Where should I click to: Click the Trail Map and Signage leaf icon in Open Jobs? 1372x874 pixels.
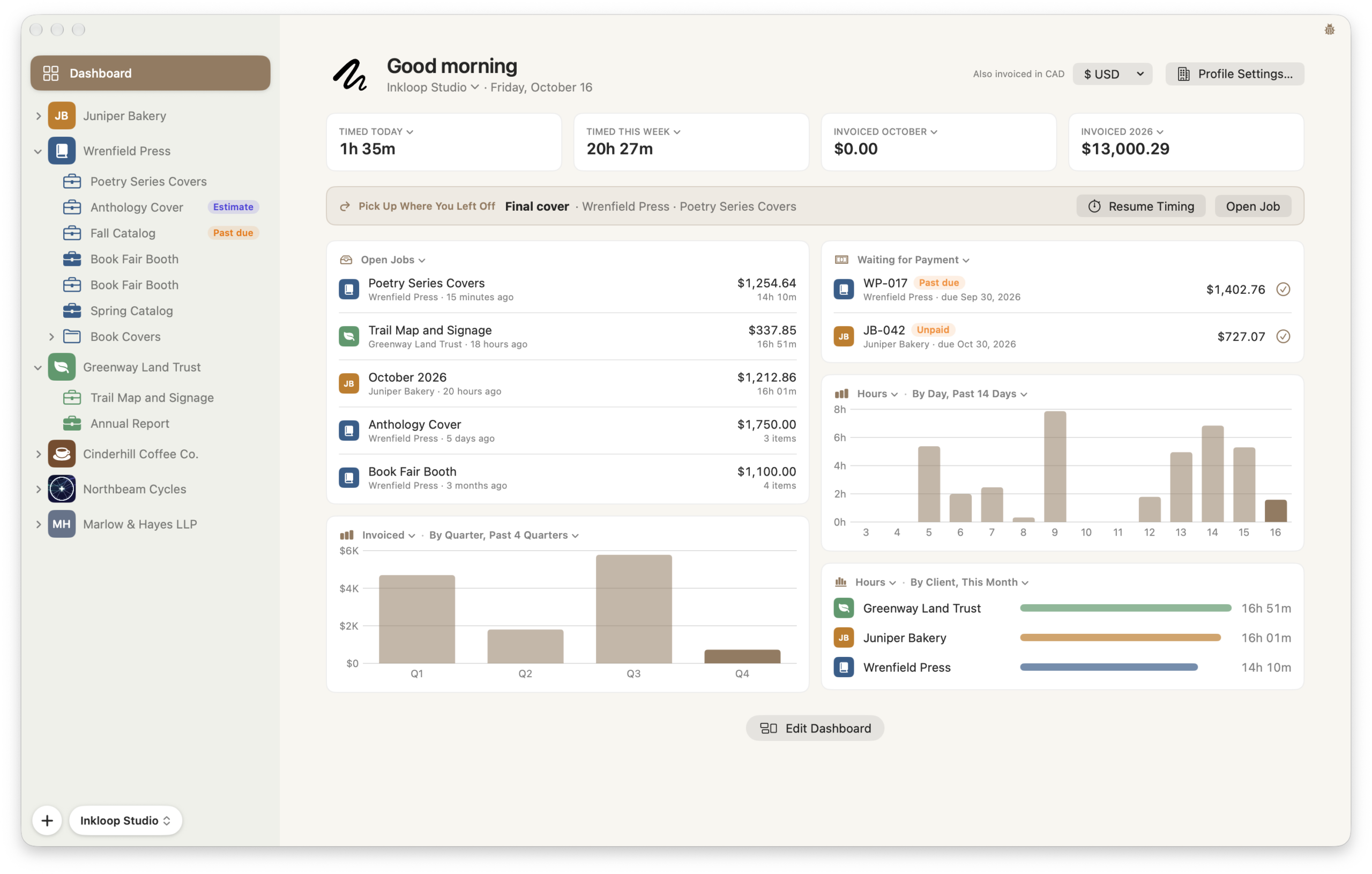pos(349,336)
